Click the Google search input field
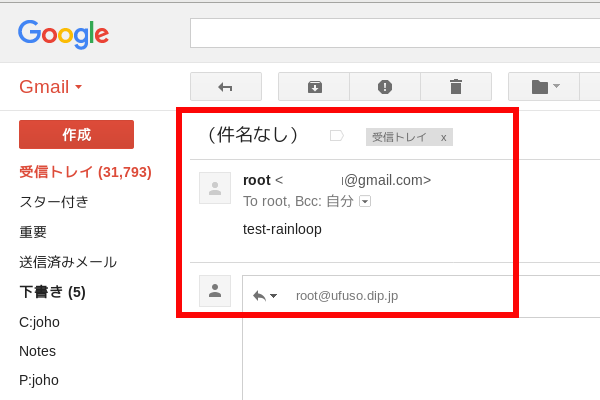600x400 pixels. [x=394, y=33]
